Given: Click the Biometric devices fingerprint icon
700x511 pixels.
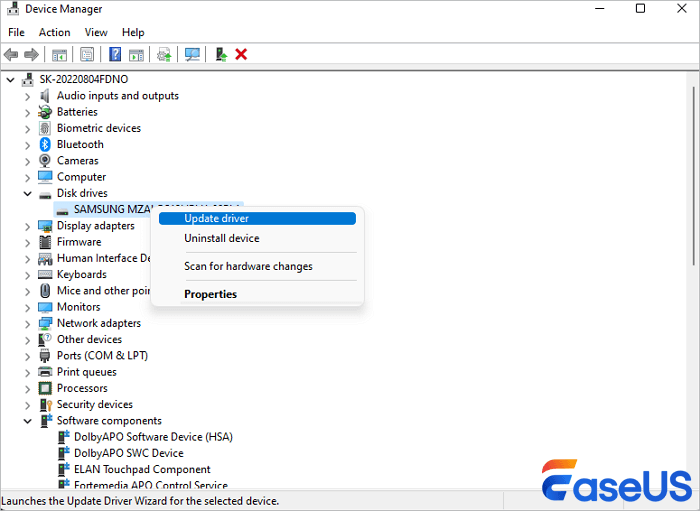Looking at the screenshot, I should point(45,128).
